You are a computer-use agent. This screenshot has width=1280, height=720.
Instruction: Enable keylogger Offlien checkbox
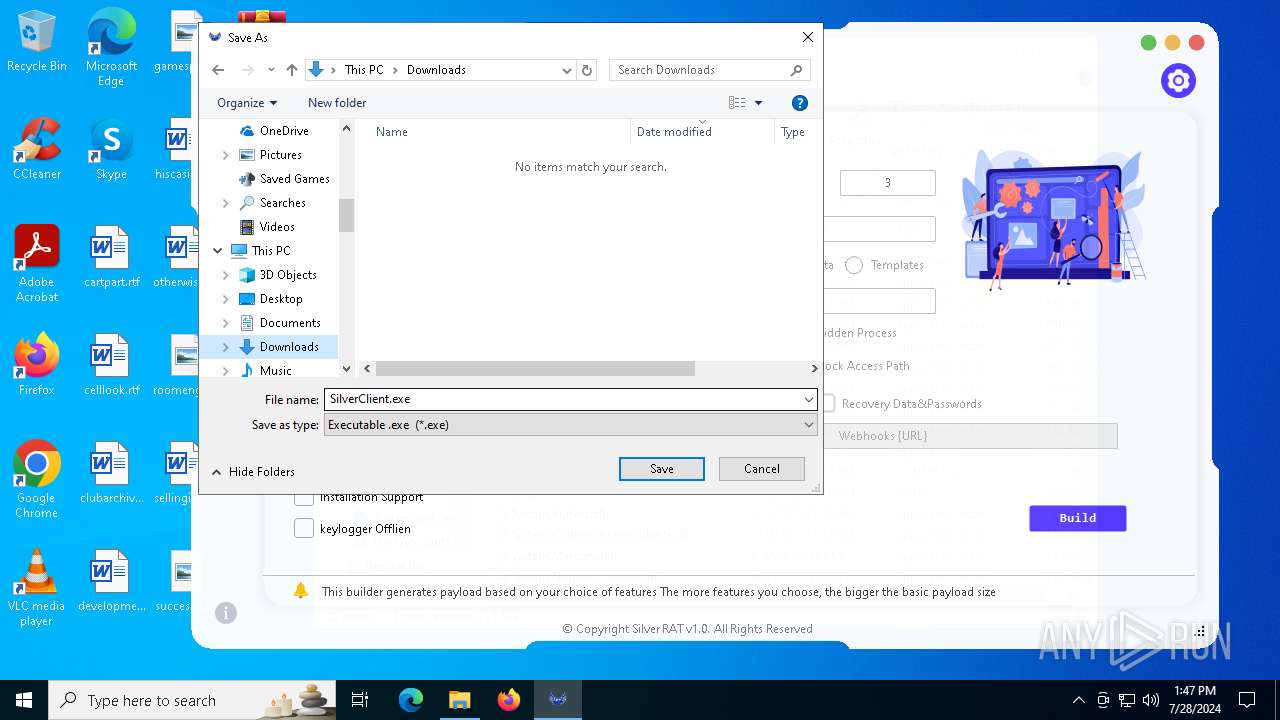[304, 529]
